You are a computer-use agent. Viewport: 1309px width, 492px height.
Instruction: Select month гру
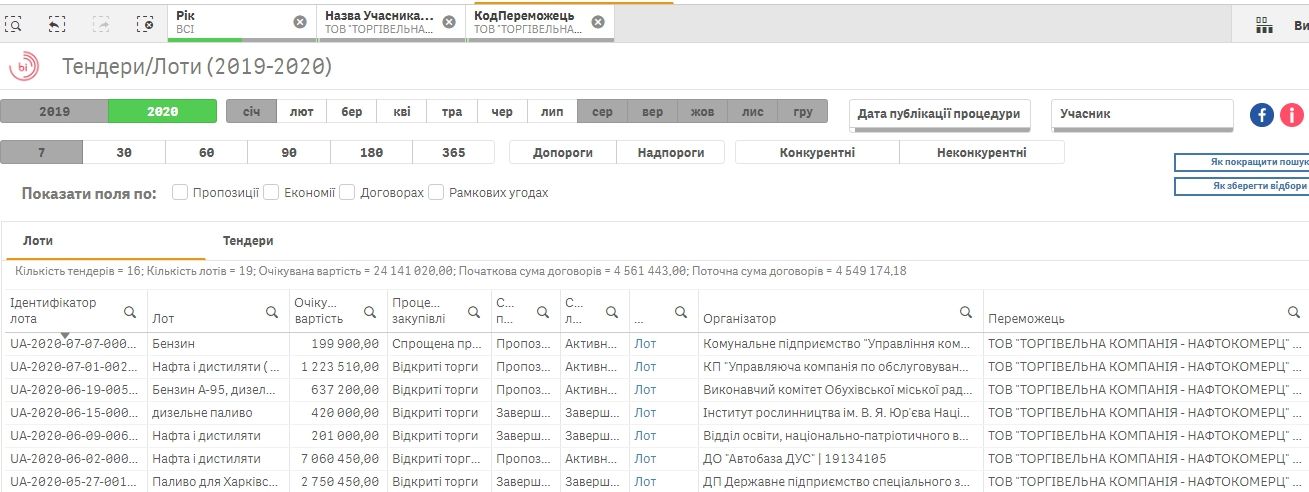[x=803, y=111]
